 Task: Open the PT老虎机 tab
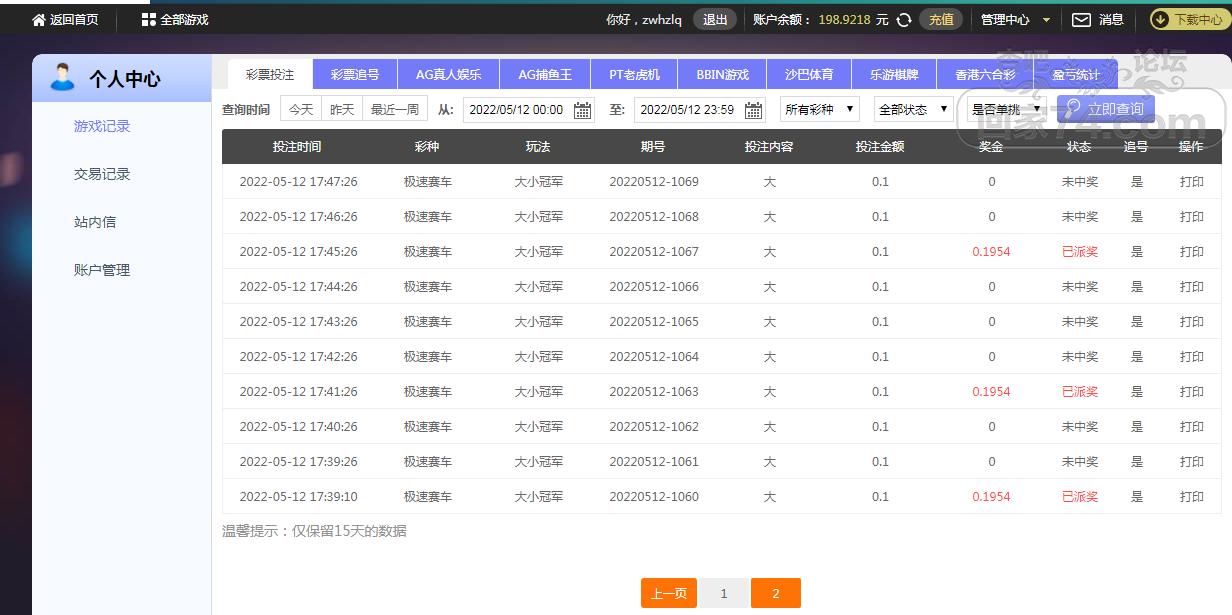[634, 75]
